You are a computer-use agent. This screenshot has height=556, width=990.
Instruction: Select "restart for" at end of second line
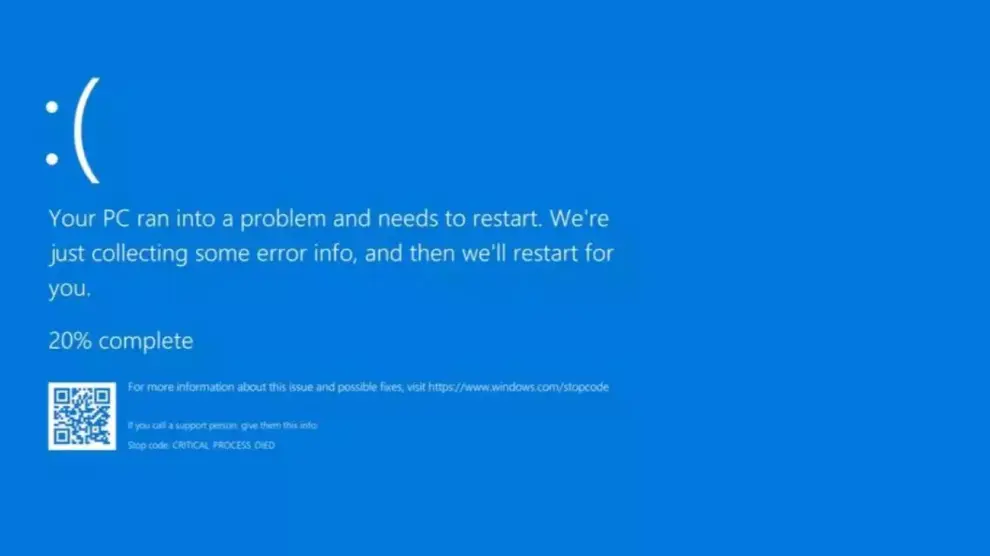pos(563,253)
